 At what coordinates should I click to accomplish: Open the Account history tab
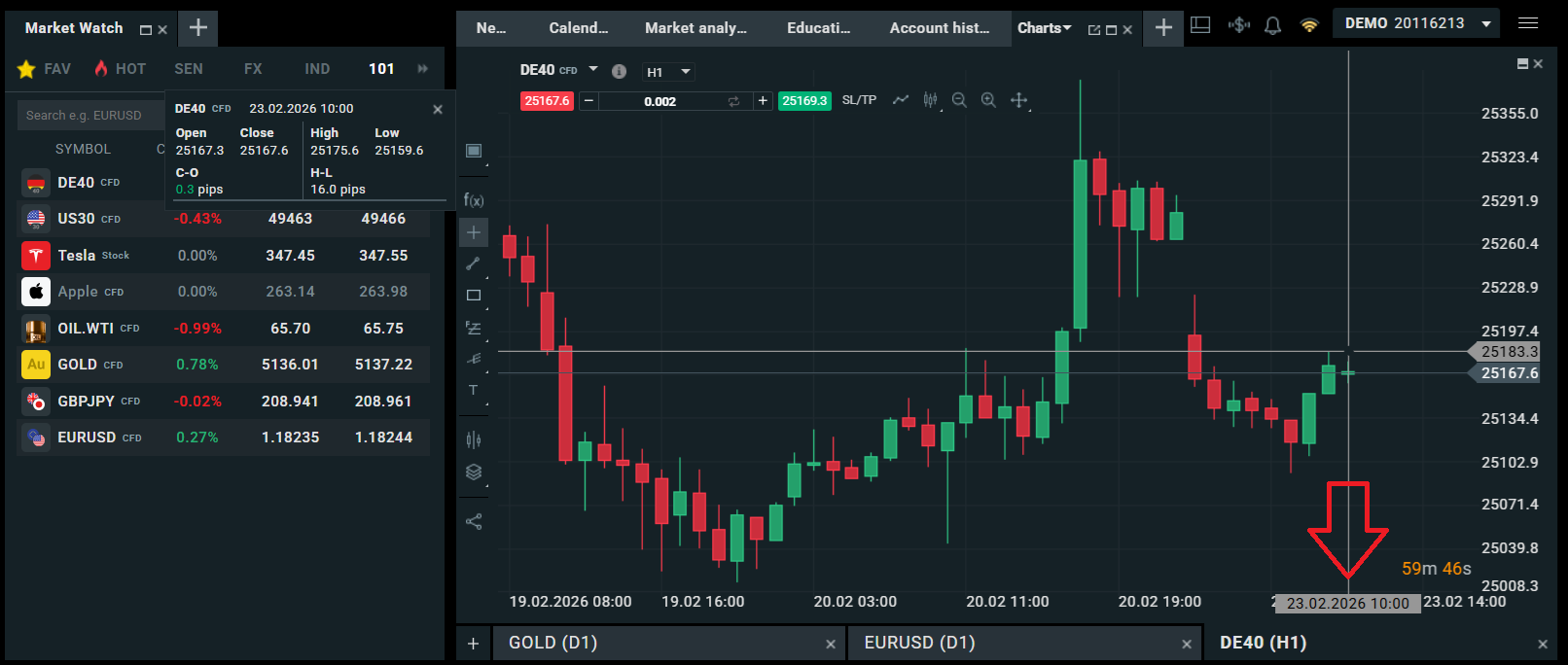pos(940,28)
